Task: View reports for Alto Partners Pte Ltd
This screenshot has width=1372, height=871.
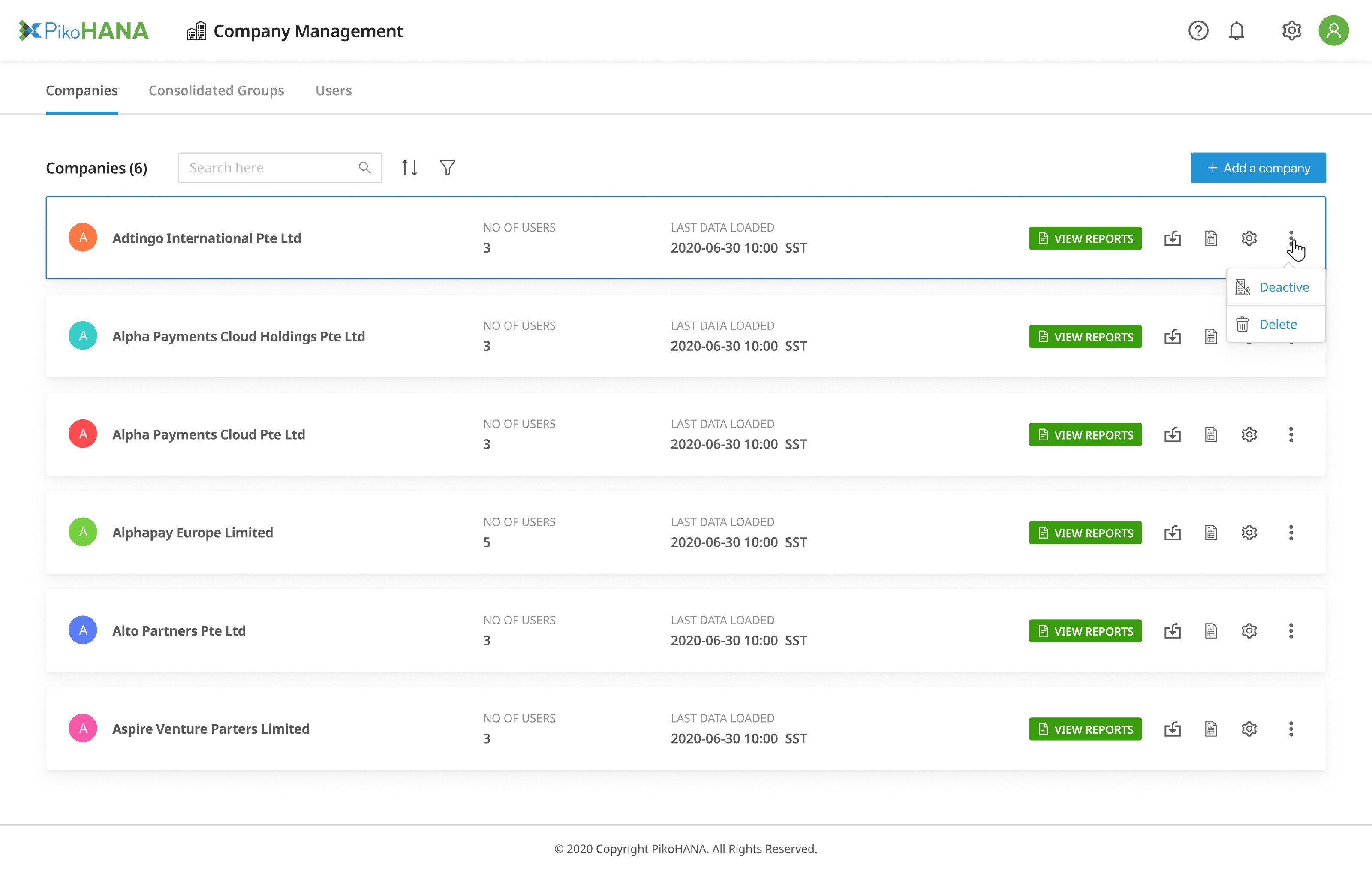Action: [x=1085, y=630]
